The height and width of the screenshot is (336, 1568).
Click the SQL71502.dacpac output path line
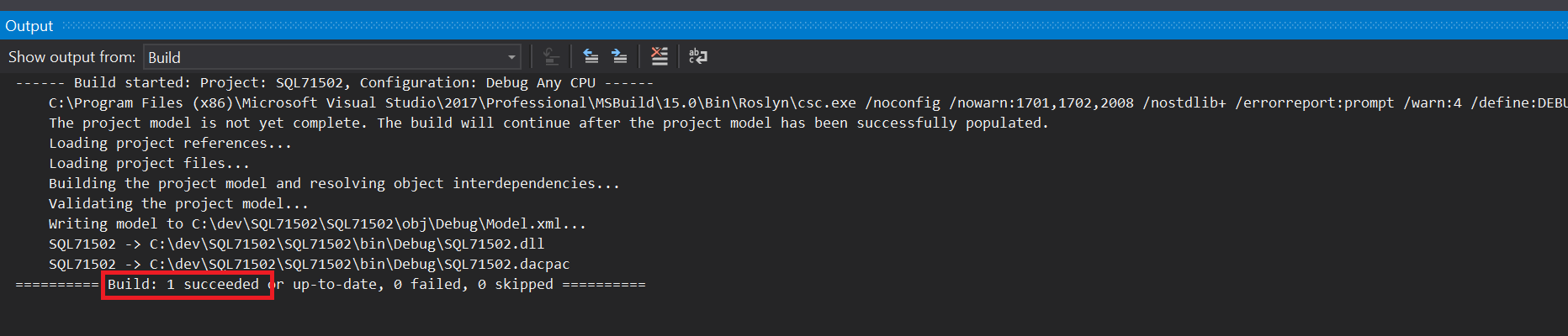pos(309,264)
